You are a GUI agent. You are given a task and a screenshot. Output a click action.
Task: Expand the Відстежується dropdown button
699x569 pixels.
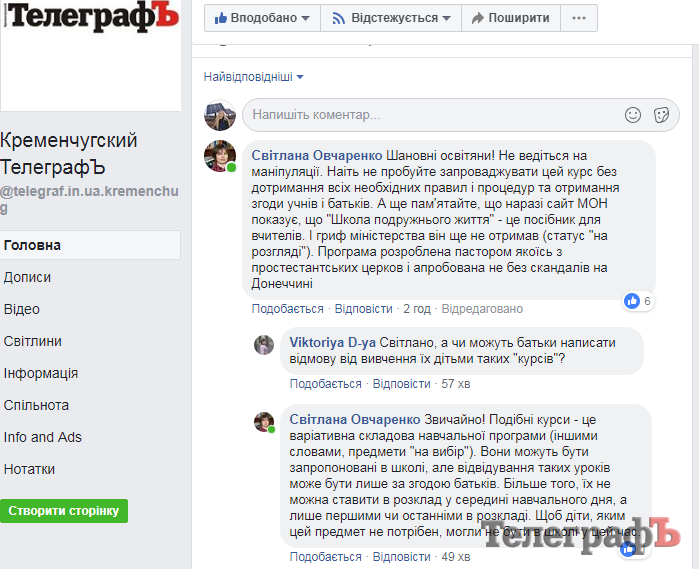click(x=391, y=18)
